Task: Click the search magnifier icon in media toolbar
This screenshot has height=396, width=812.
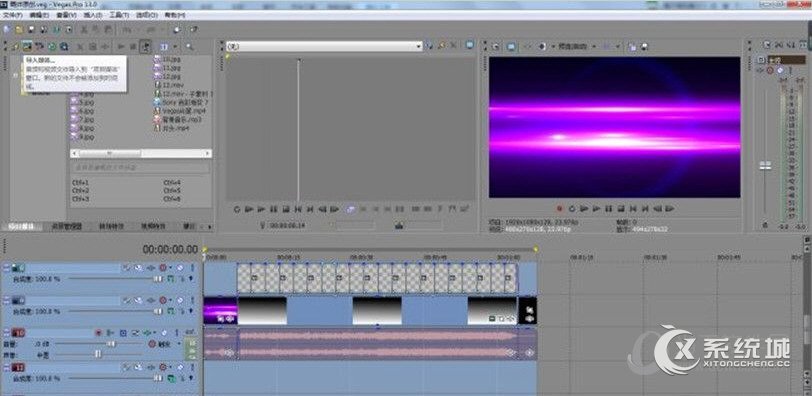Action: point(189,47)
